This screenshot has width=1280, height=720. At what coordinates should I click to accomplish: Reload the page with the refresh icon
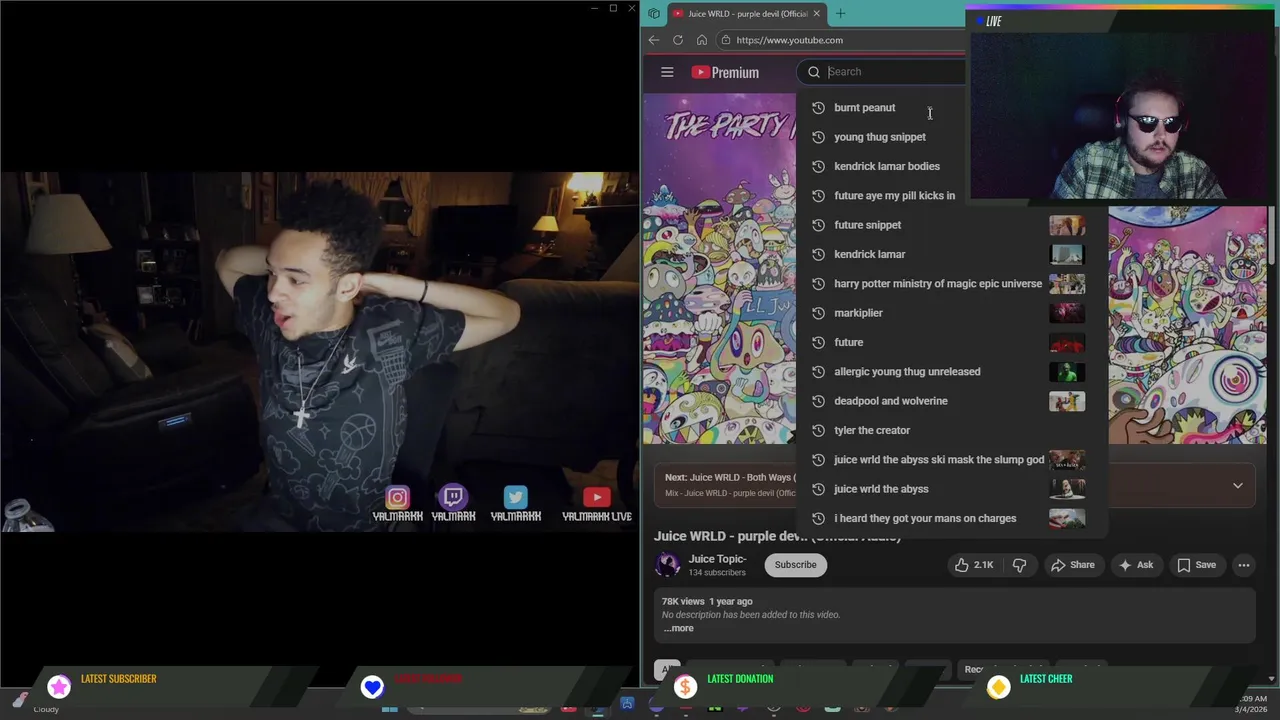(x=678, y=40)
